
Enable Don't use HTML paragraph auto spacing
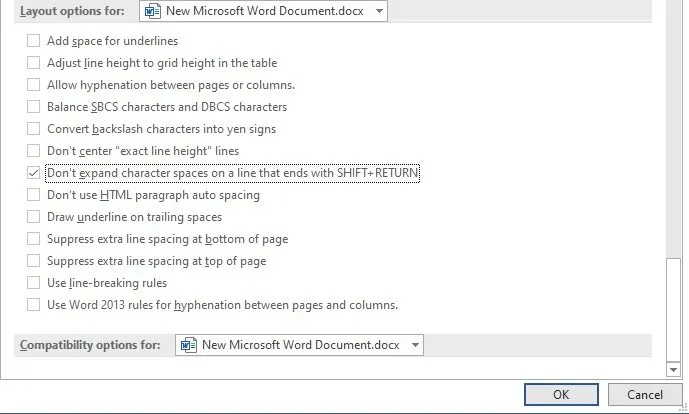[34, 195]
